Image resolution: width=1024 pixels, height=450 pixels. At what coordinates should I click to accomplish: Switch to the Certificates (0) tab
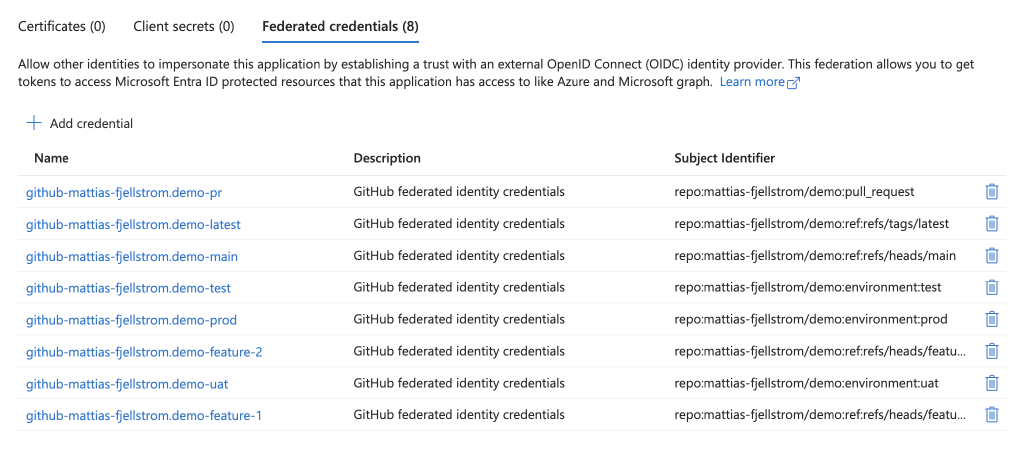pos(61,26)
